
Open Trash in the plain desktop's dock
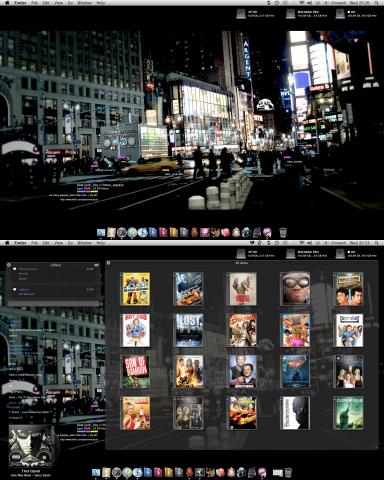point(283,232)
